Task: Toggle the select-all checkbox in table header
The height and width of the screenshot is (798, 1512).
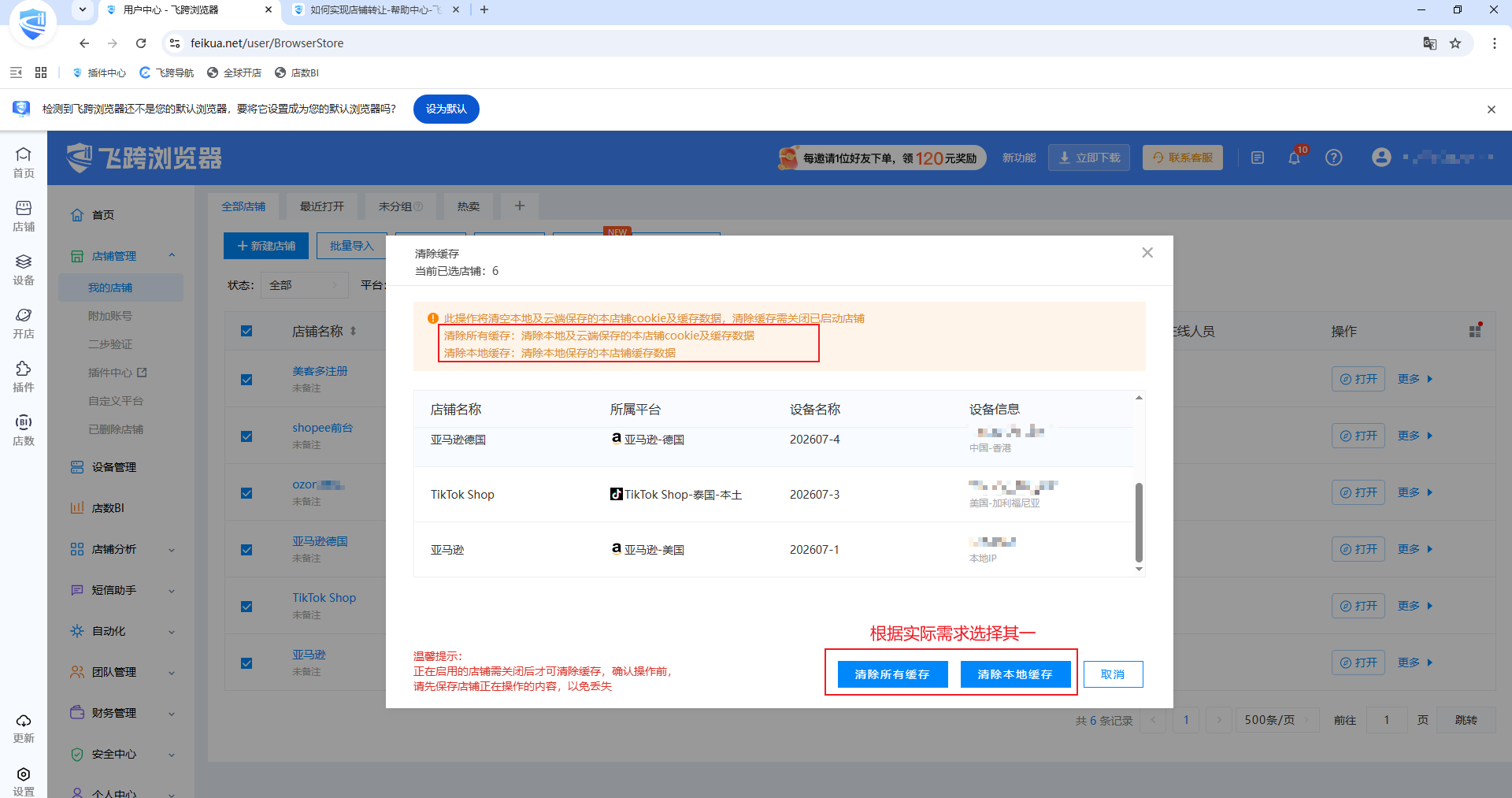Action: click(x=246, y=331)
